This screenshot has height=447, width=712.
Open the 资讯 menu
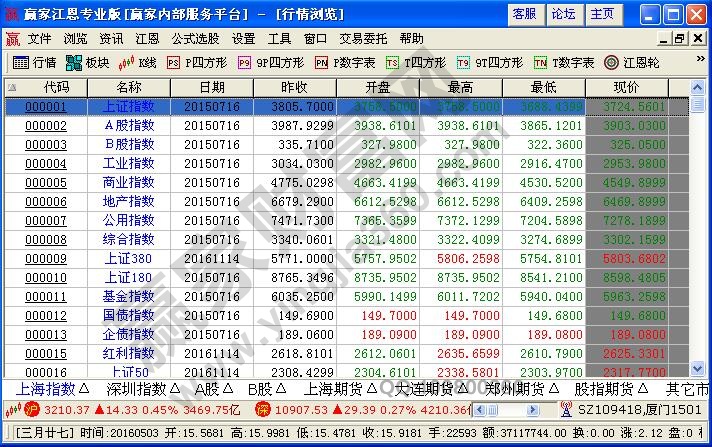(x=111, y=39)
